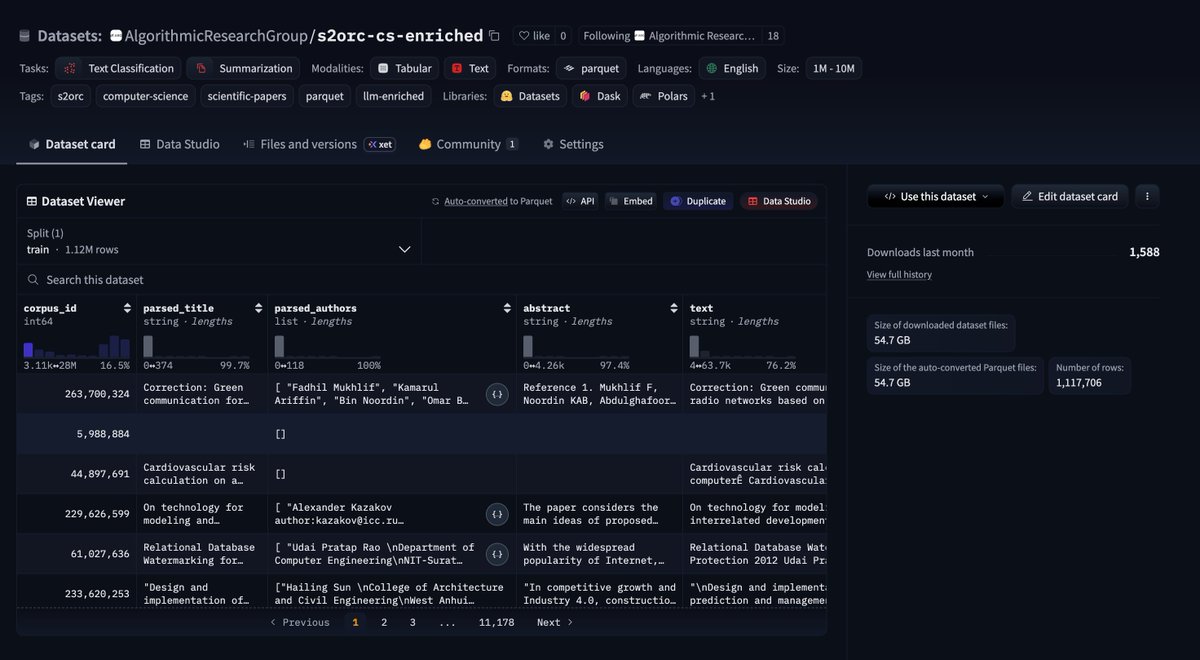Select the Text Classification task tag
Viewport: 1200px width, 660px height.
[117, 68]
